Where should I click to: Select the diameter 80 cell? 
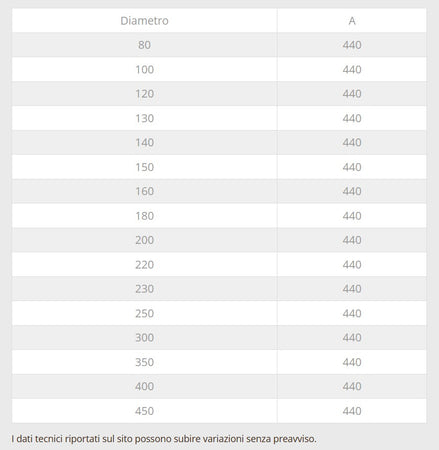(144, 45)
